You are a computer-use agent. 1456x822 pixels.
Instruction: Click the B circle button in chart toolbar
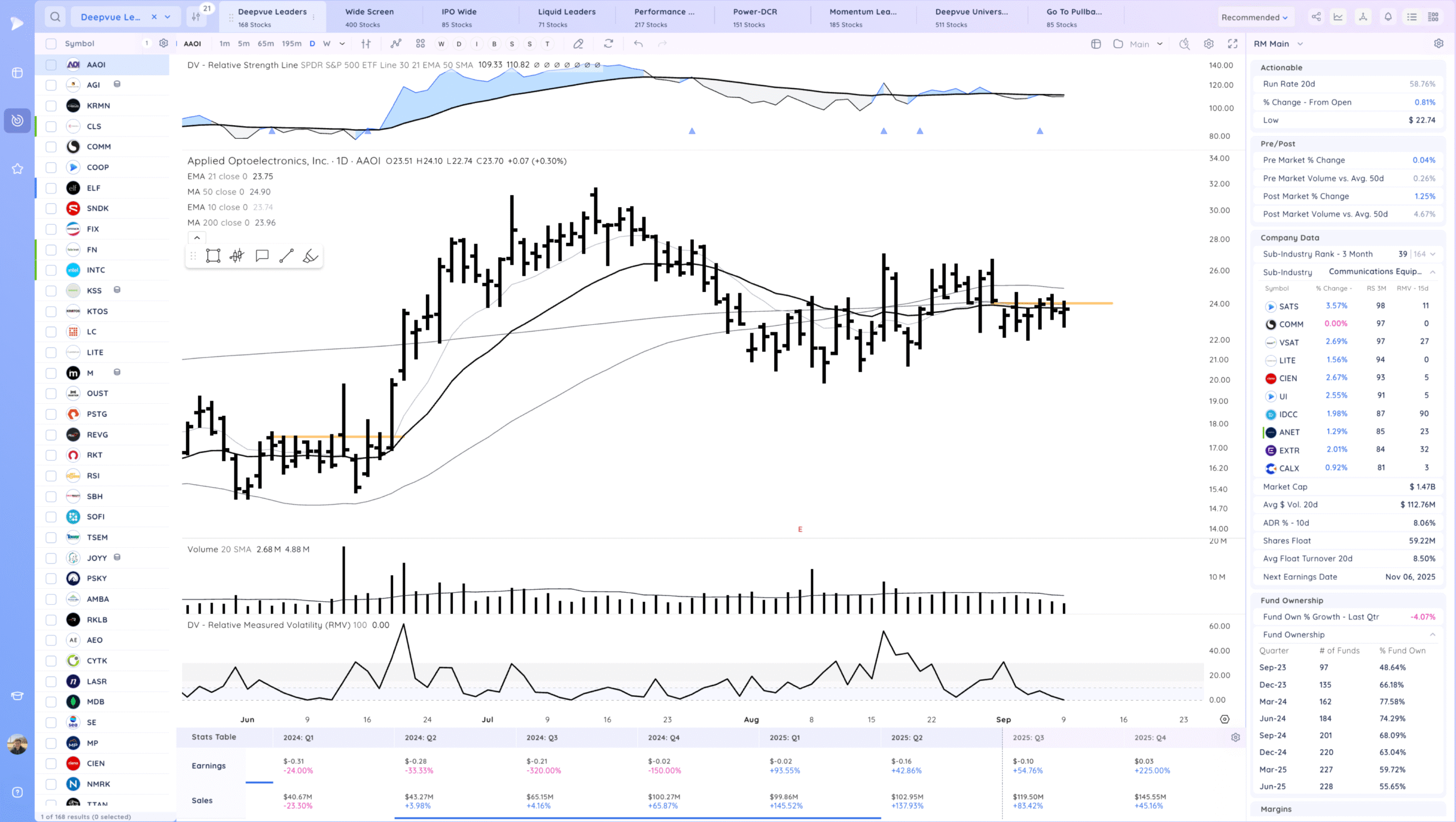494,44
